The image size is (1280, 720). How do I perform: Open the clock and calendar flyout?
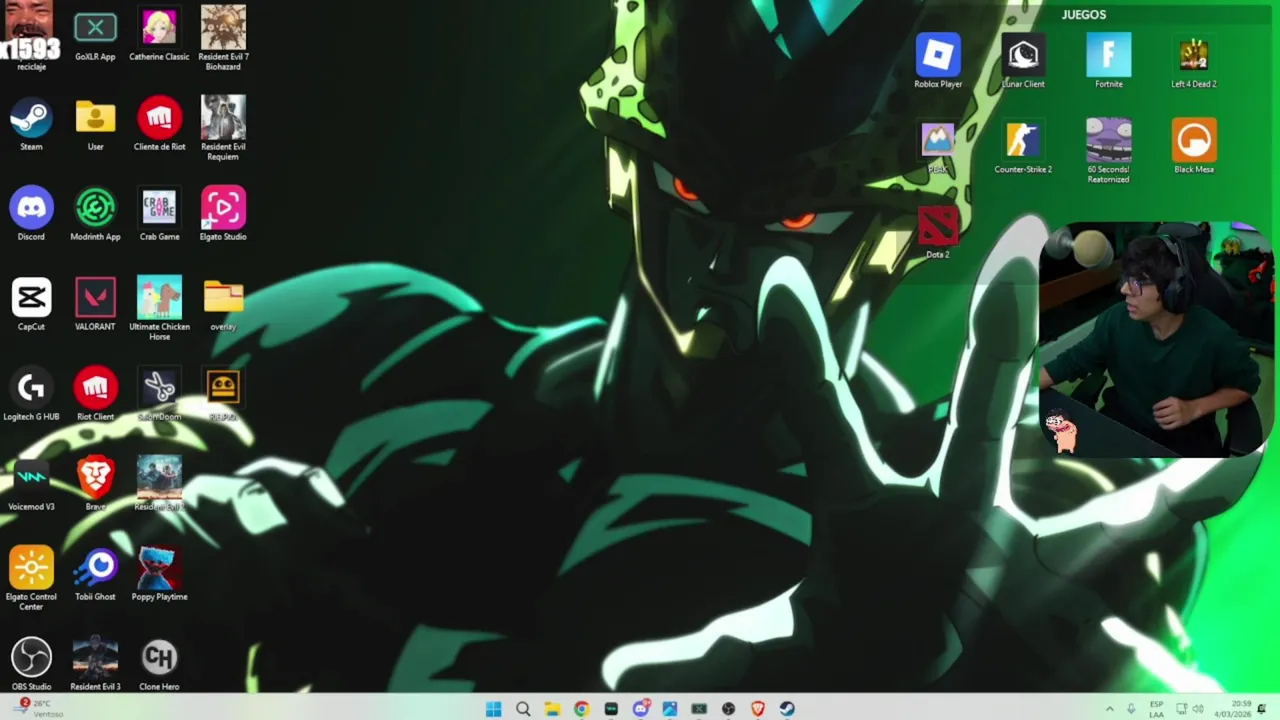tap(1232, 709)
